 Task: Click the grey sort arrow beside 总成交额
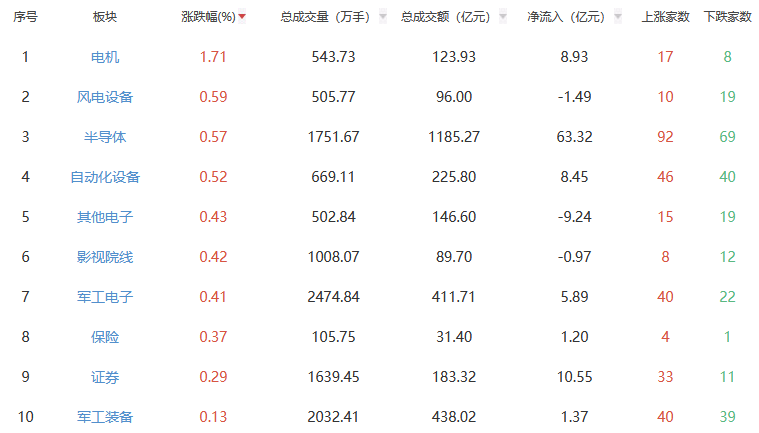502,17
